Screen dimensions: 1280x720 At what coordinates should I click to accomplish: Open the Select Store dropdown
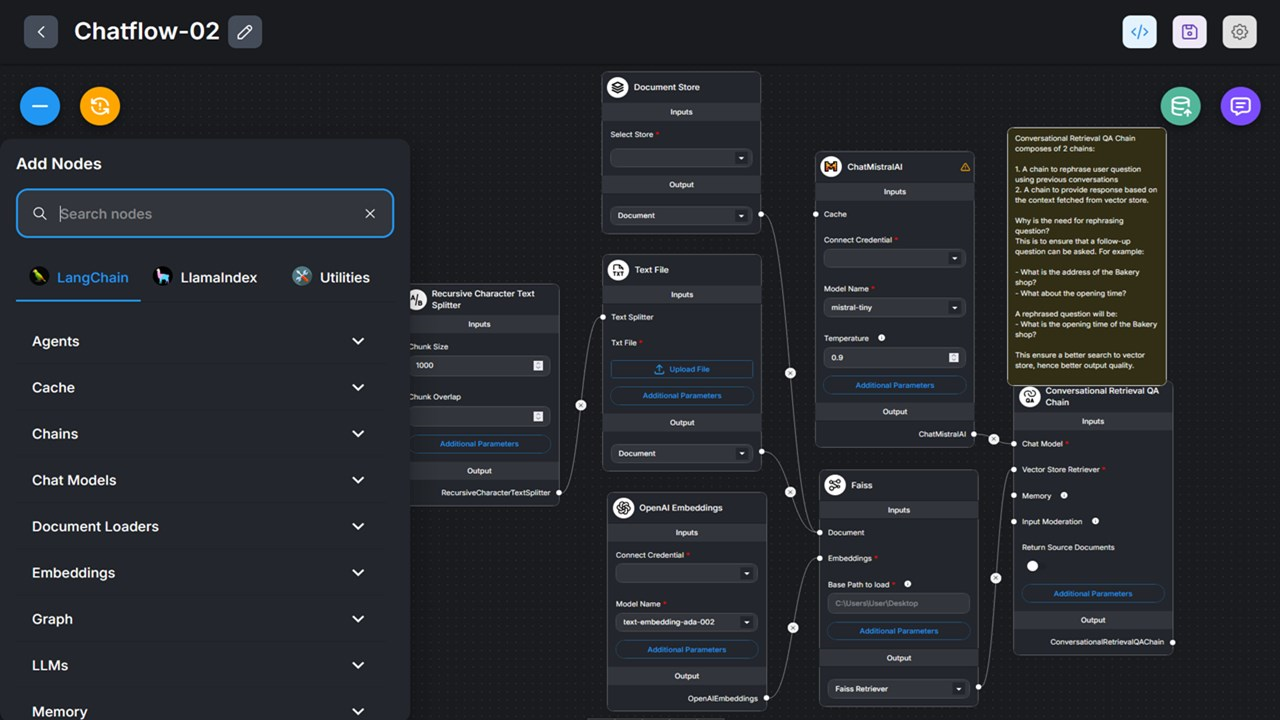pos(681,158)
